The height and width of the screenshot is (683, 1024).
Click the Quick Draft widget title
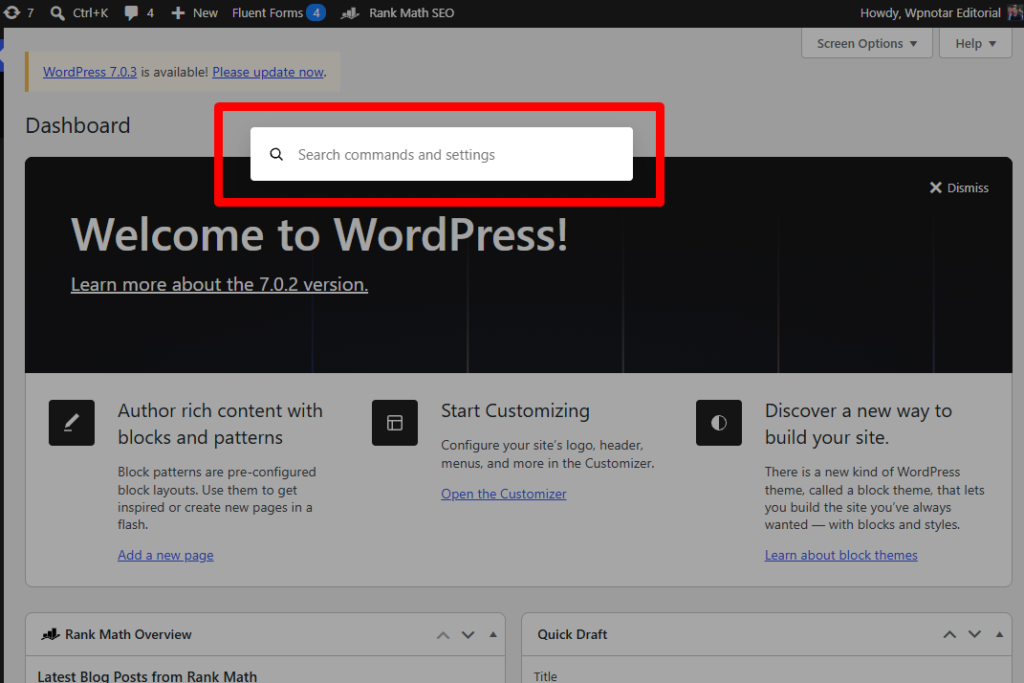point(572,635)
